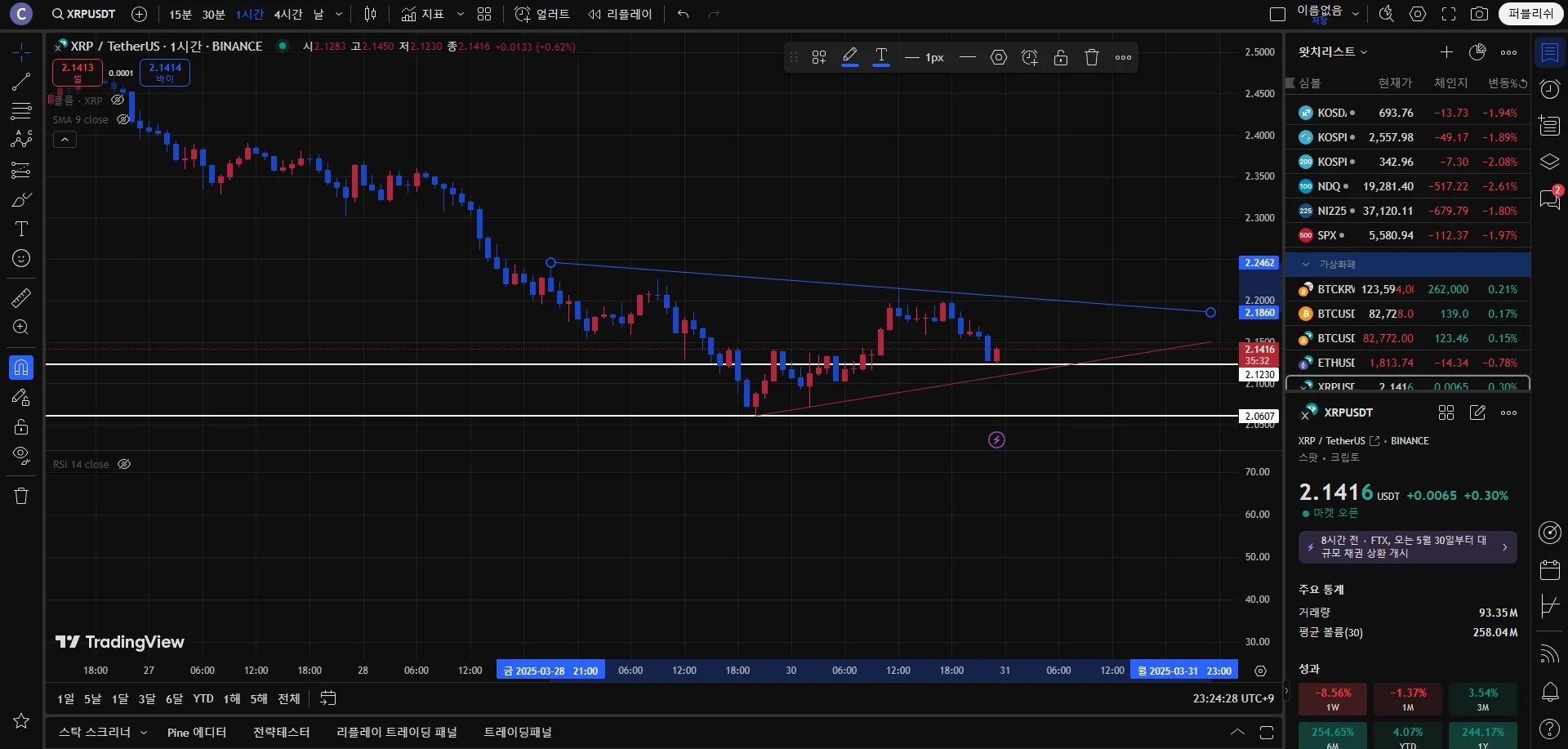This screenshot has height=749, width=1568.
Task: Delete the selected drawing from floating toolbar
Action: (x=1092, y=57)
